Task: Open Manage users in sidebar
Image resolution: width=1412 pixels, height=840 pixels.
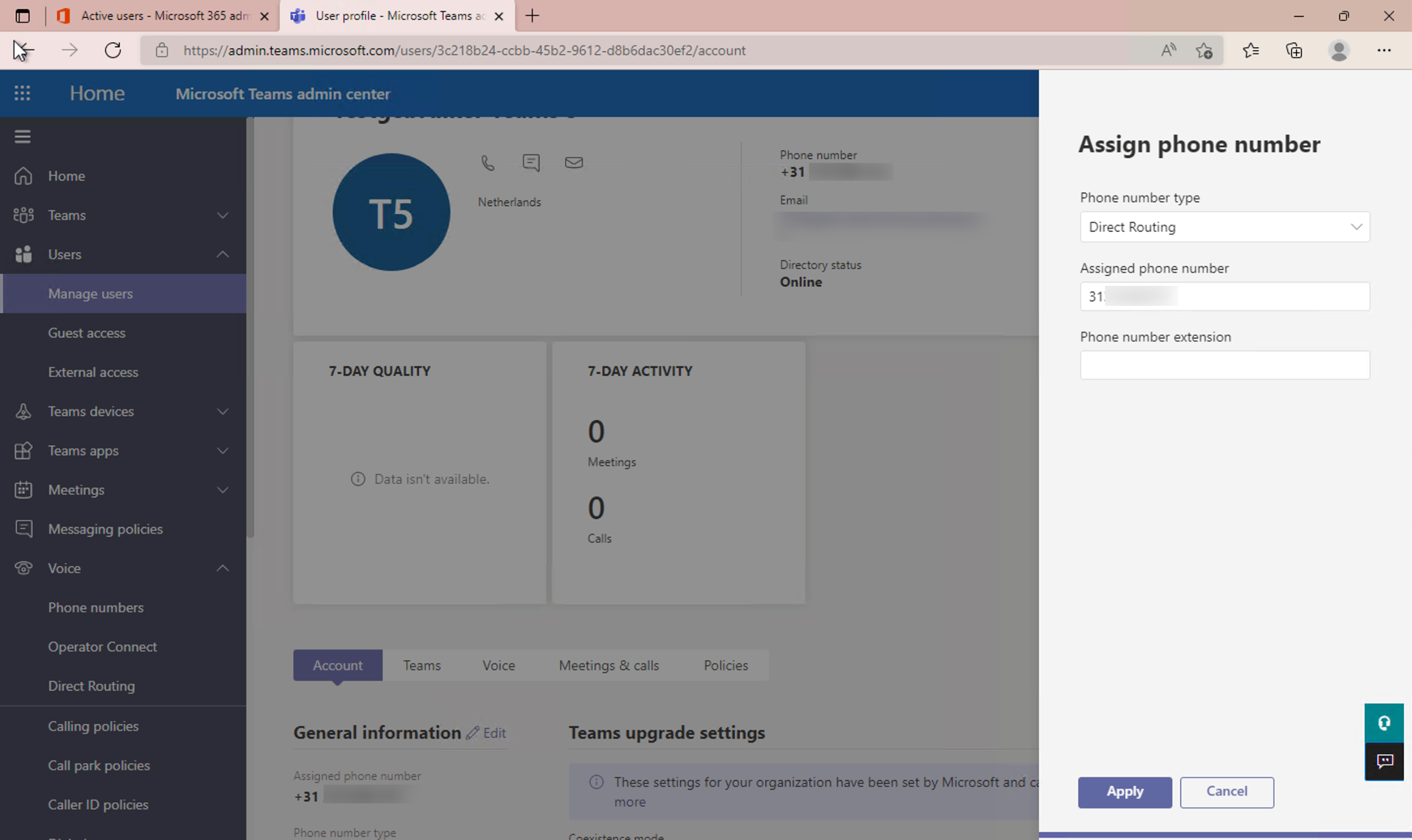Action: 124,294
